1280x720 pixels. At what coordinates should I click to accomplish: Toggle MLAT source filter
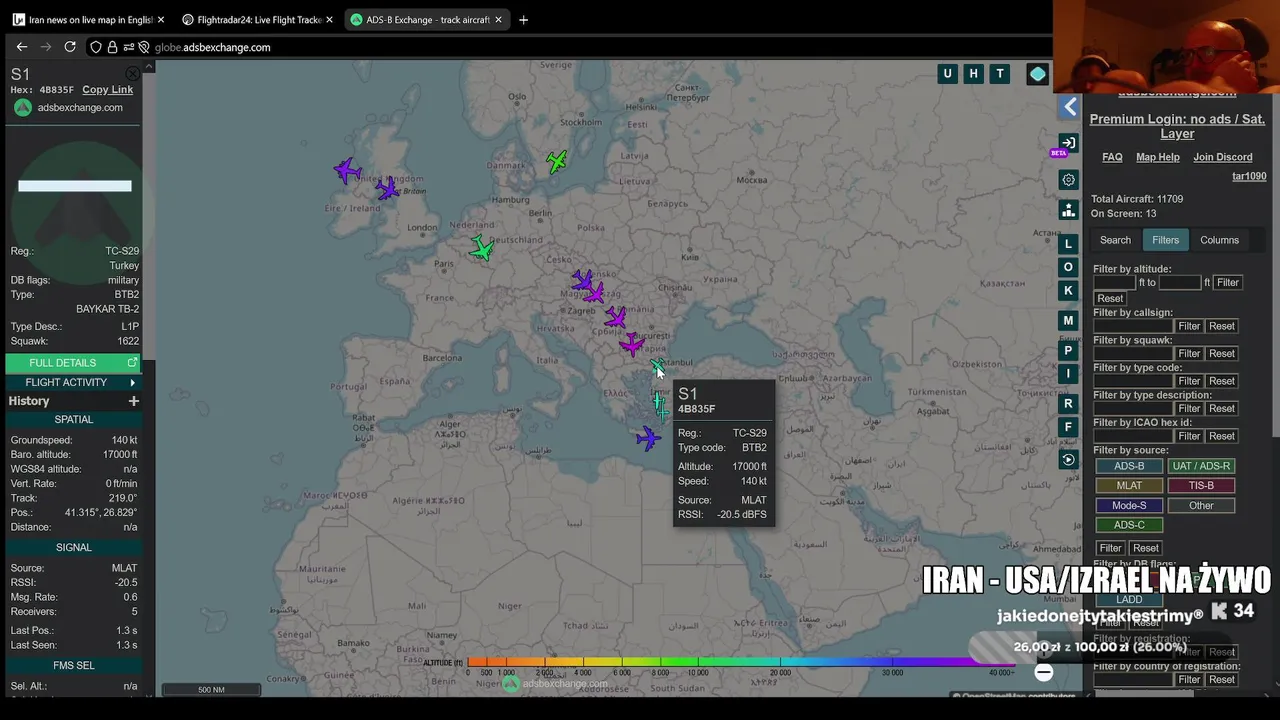tap(1129, 486)
